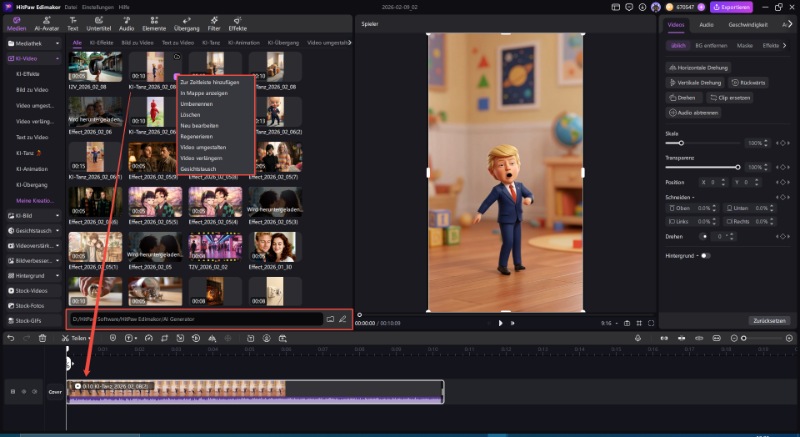Click the speed gauge icon in timeline toolbar
This screenshot has height=437, width=800.
coord(148,338)
